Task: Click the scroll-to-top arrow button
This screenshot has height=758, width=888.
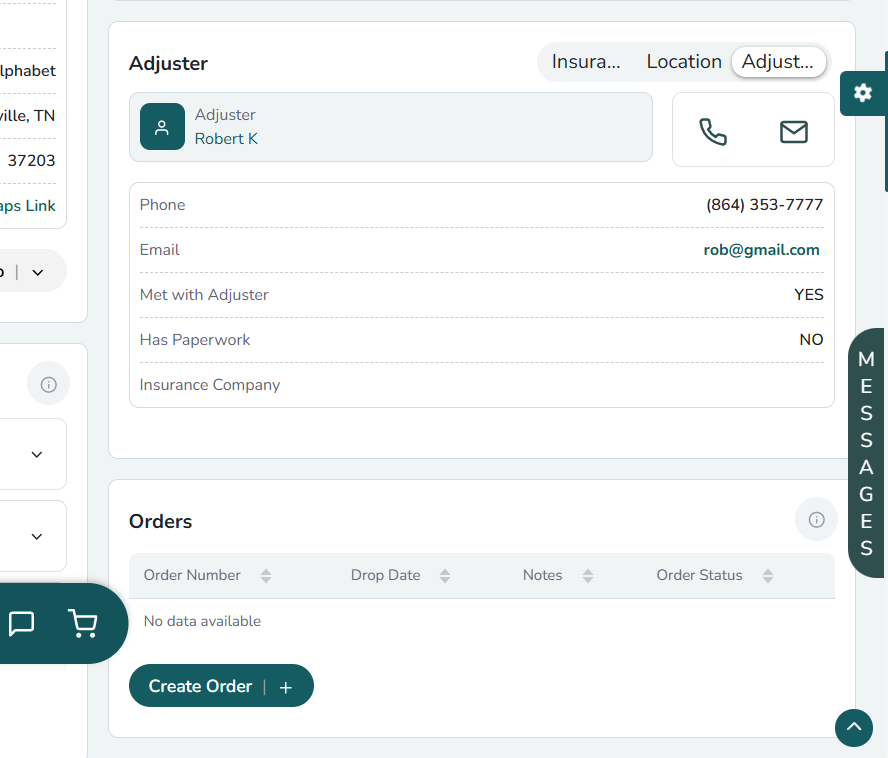Action: (853, 727)
